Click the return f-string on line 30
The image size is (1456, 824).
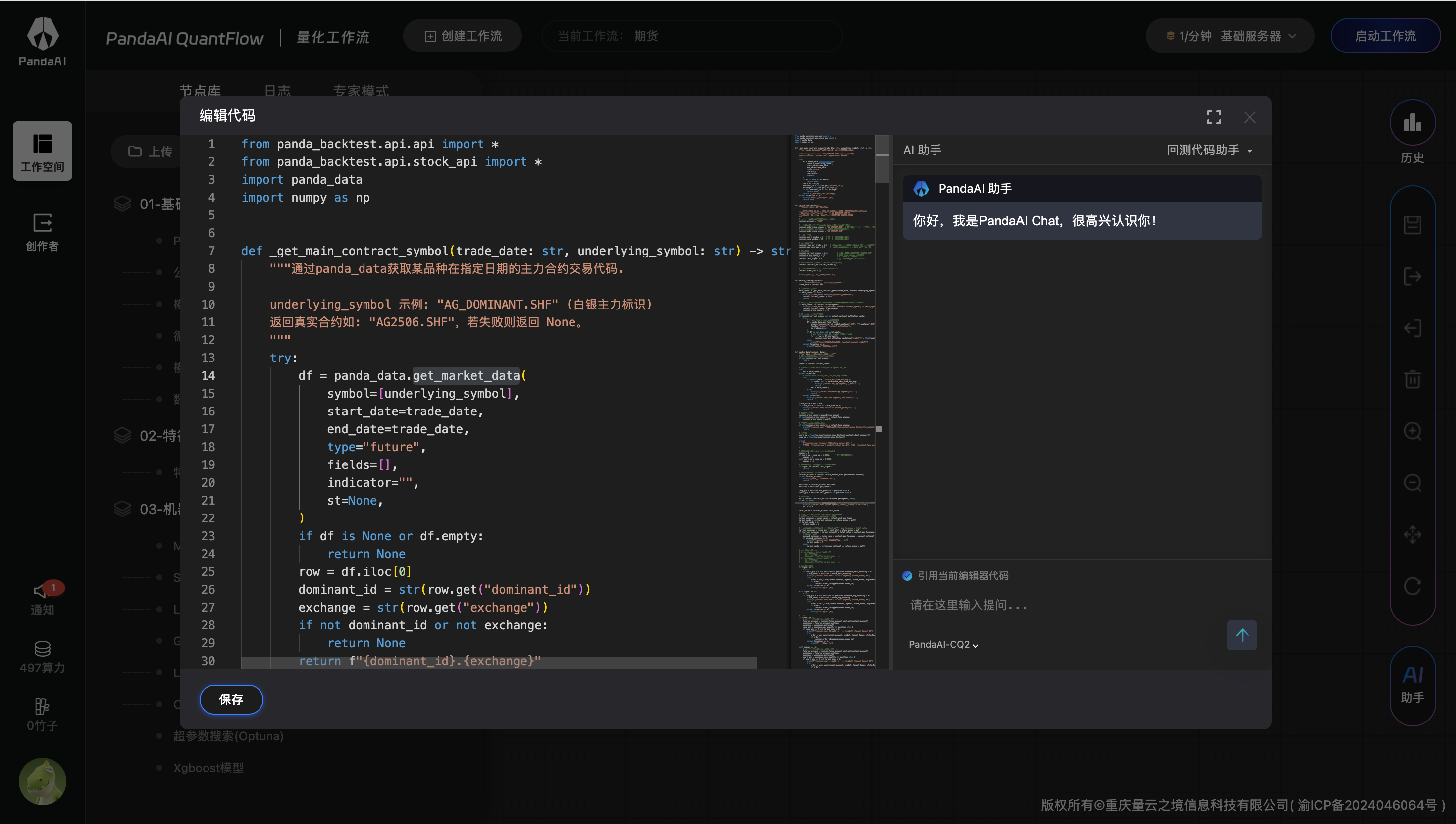[419, 661]
